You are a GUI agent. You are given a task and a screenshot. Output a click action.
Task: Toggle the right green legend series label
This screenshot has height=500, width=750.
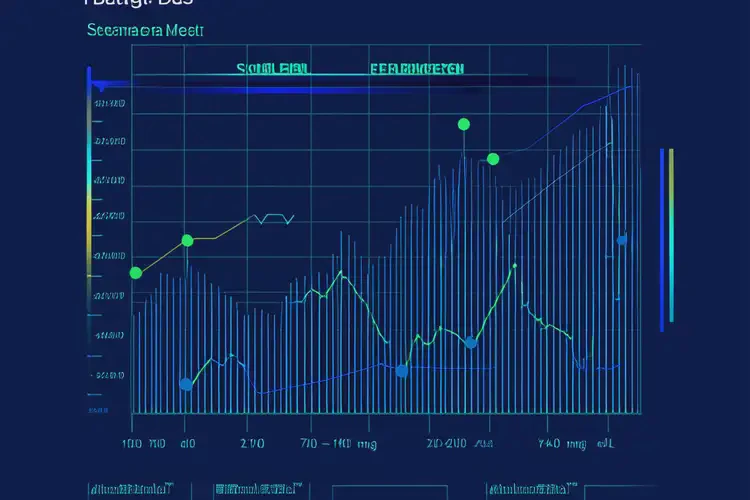pyautogui.click(x=416, y=70)
